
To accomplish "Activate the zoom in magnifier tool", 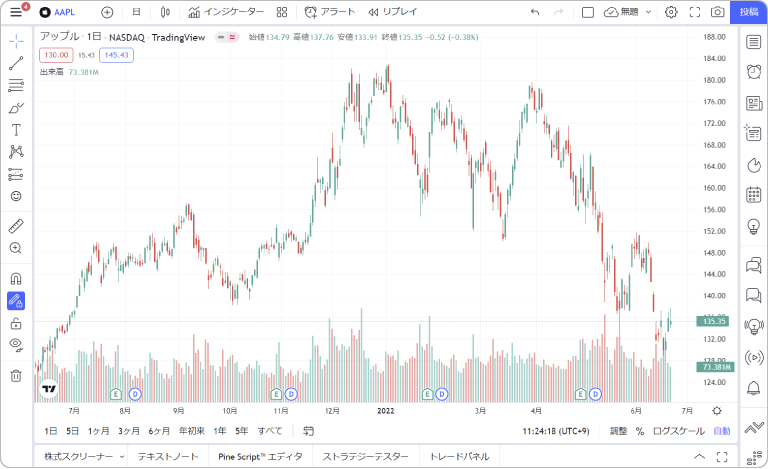I will pyautogui.click(x=16, y=248).
